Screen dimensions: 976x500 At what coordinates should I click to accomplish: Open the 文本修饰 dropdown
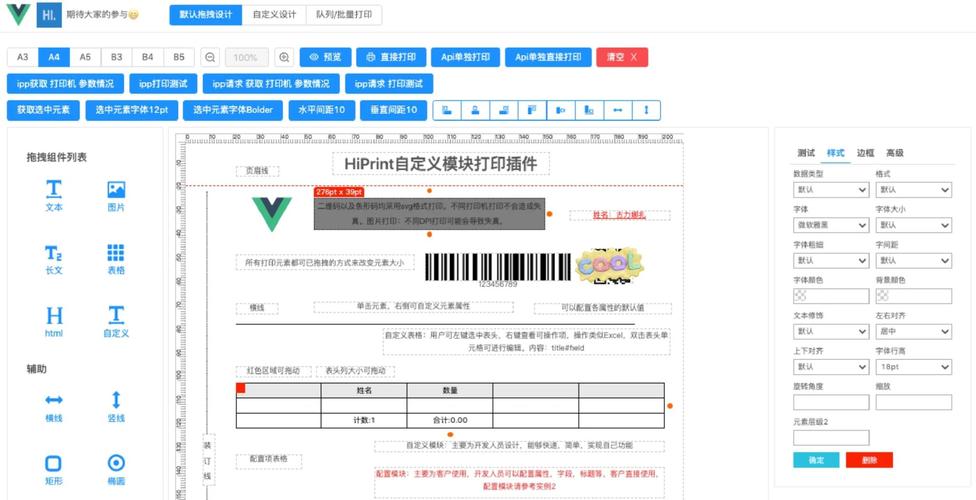(x=831, y=331)
